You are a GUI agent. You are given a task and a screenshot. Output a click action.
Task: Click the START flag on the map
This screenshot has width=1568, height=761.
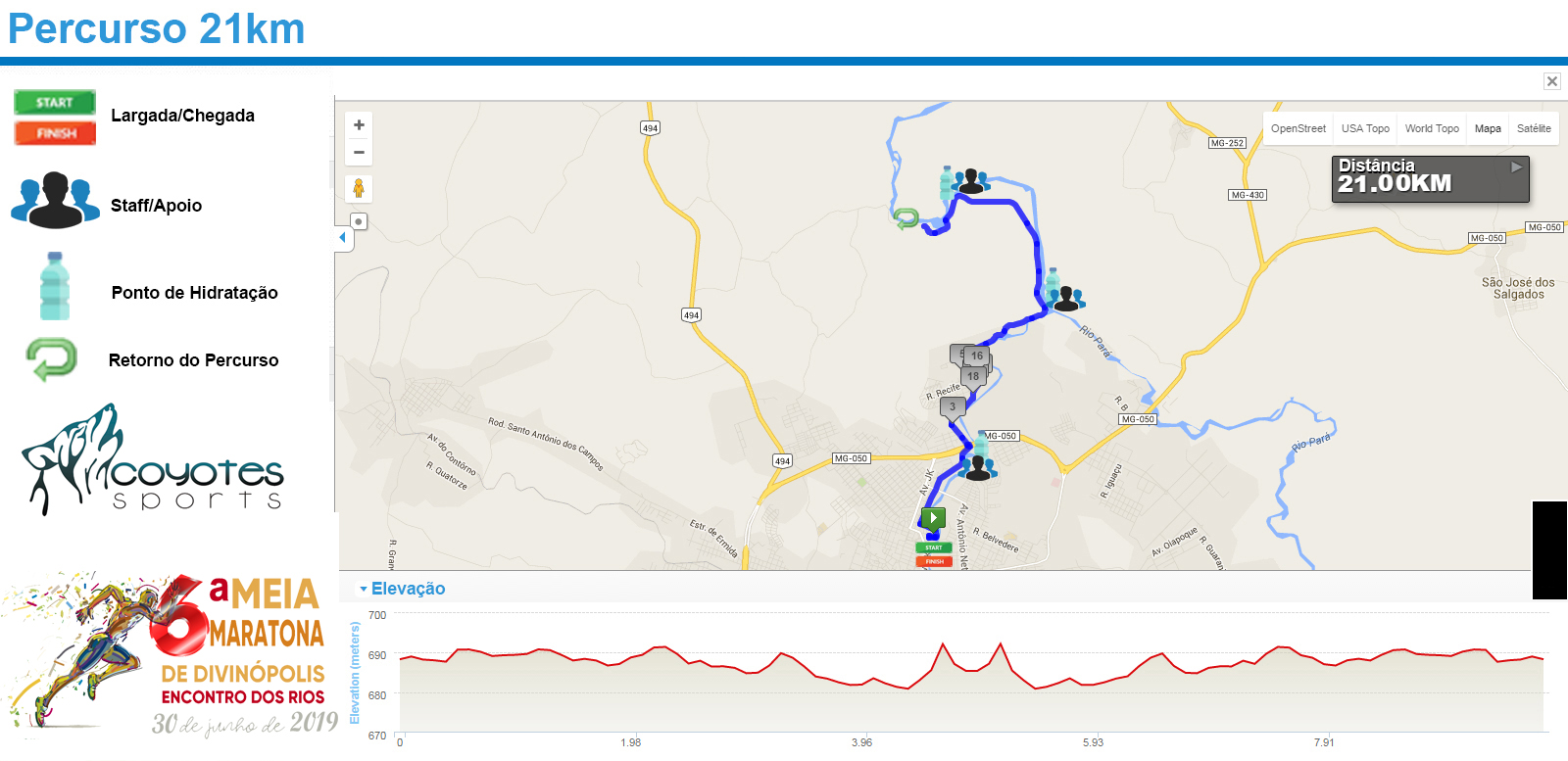tap(933, 547)
